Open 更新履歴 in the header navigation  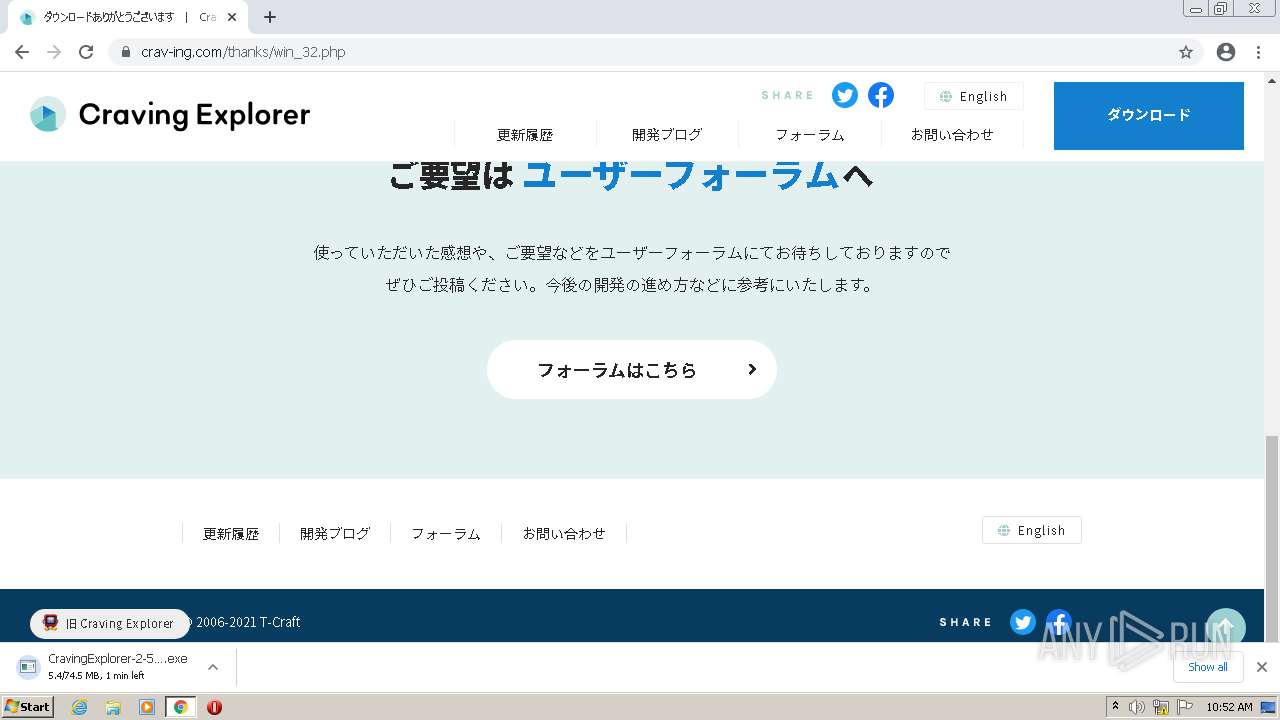tap(525, 134)
